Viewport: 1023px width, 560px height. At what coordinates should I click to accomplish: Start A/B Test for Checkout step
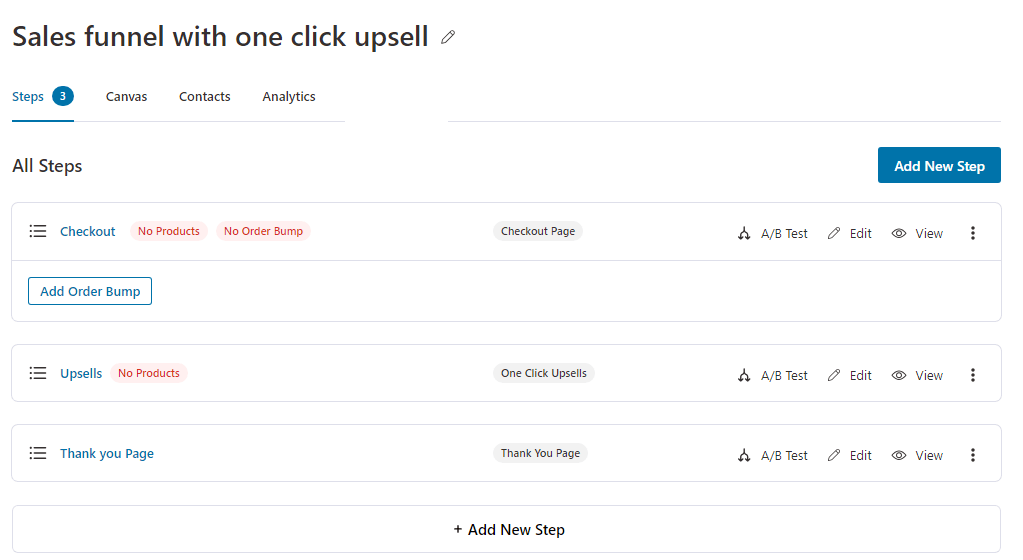tap(772, 233)
